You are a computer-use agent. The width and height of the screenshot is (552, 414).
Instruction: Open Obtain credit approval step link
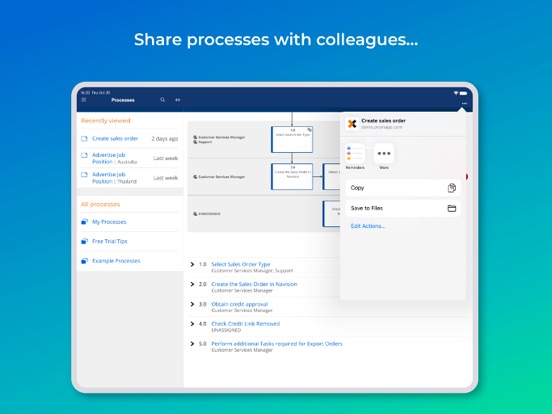pyautogui.click(x=240, y=304)
